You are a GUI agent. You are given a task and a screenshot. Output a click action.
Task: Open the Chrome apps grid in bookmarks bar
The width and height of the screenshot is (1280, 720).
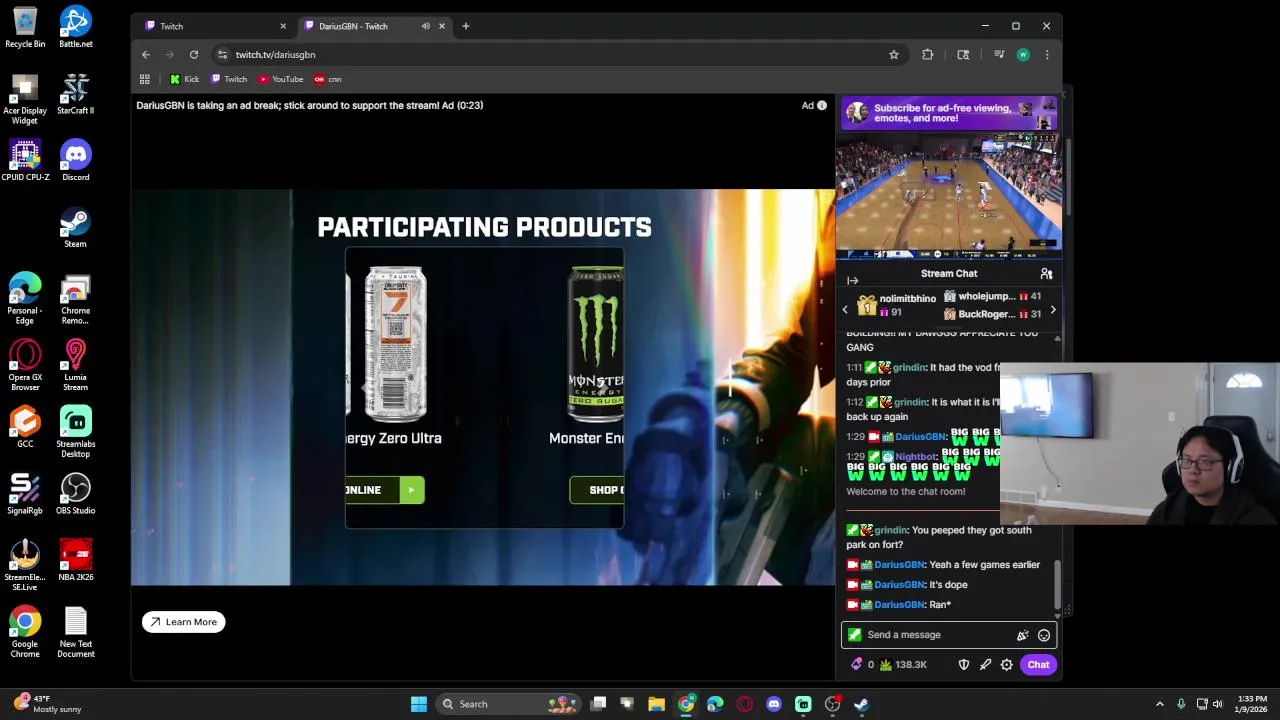pos(145,79)
